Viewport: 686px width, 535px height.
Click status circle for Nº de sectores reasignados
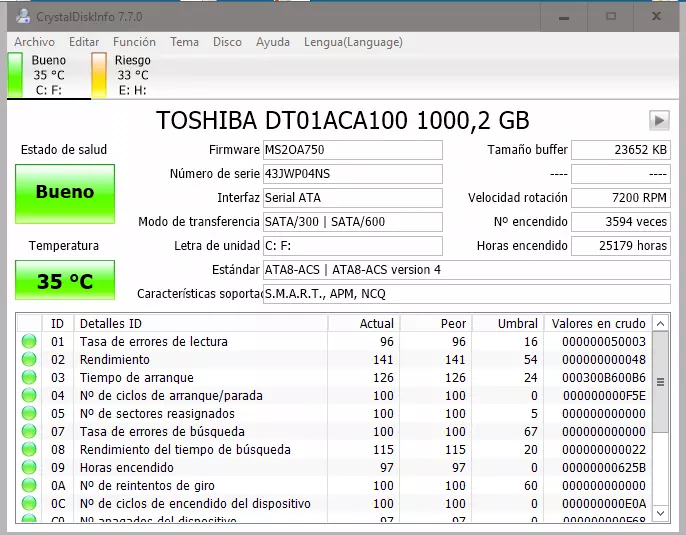point(29,414)
